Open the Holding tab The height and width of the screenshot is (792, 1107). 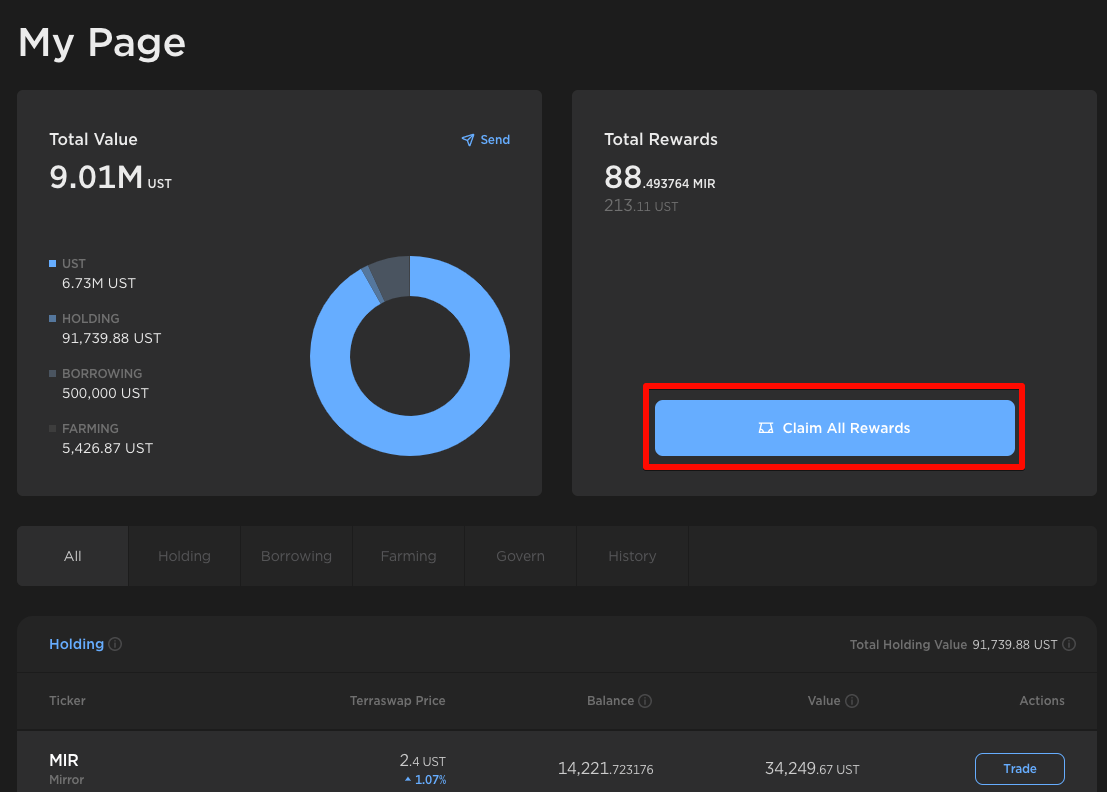click(x=184, y=556)
